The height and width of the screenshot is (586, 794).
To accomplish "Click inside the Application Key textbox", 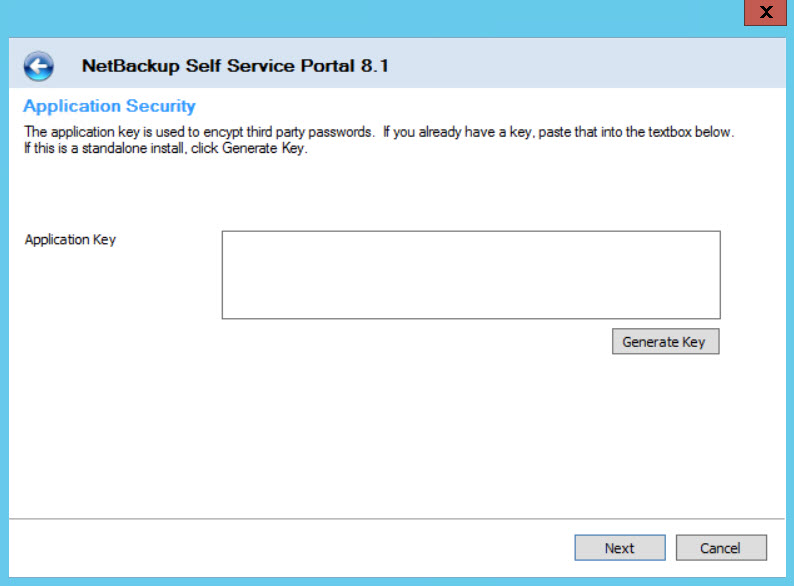I will 471,275.
